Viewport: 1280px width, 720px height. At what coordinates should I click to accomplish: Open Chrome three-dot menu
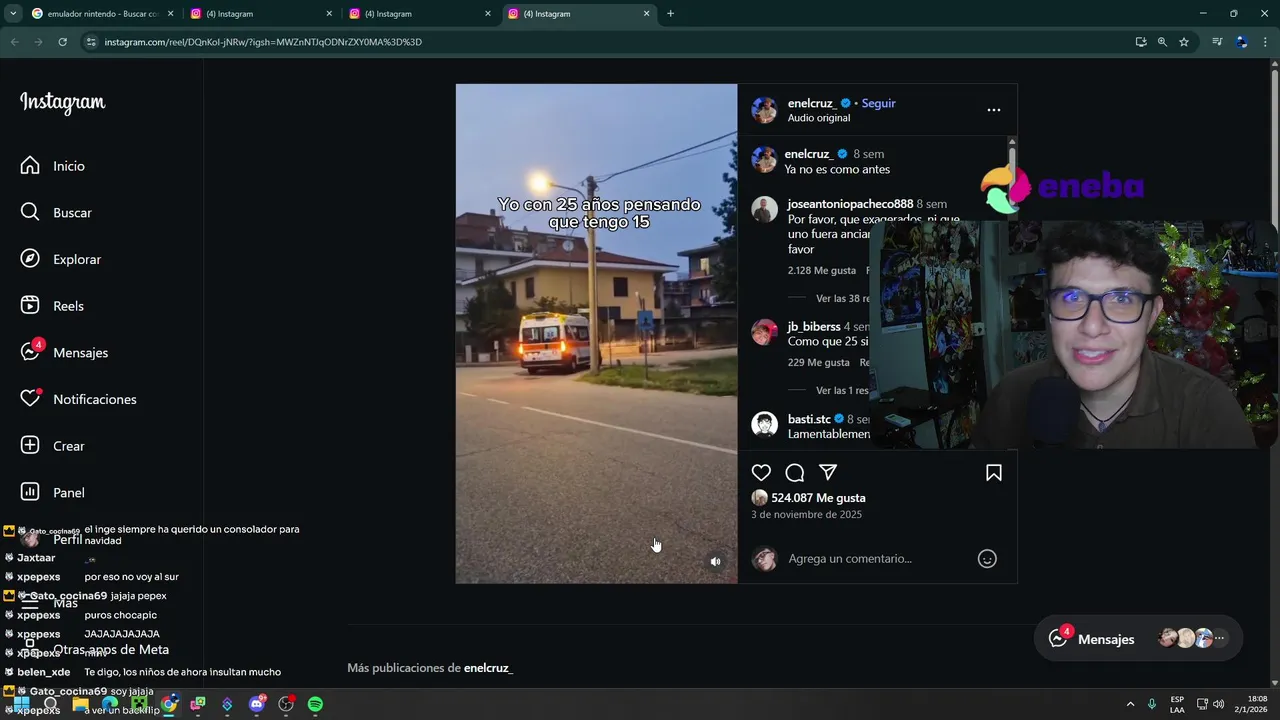[1266, 42]
